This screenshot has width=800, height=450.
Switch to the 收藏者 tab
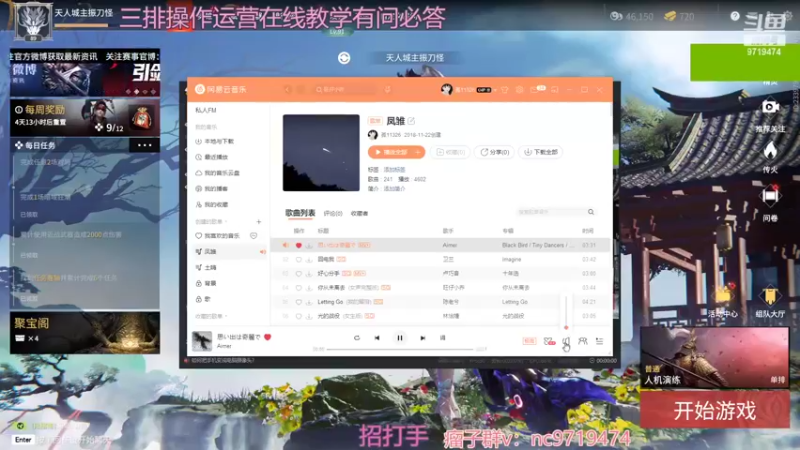359,213
